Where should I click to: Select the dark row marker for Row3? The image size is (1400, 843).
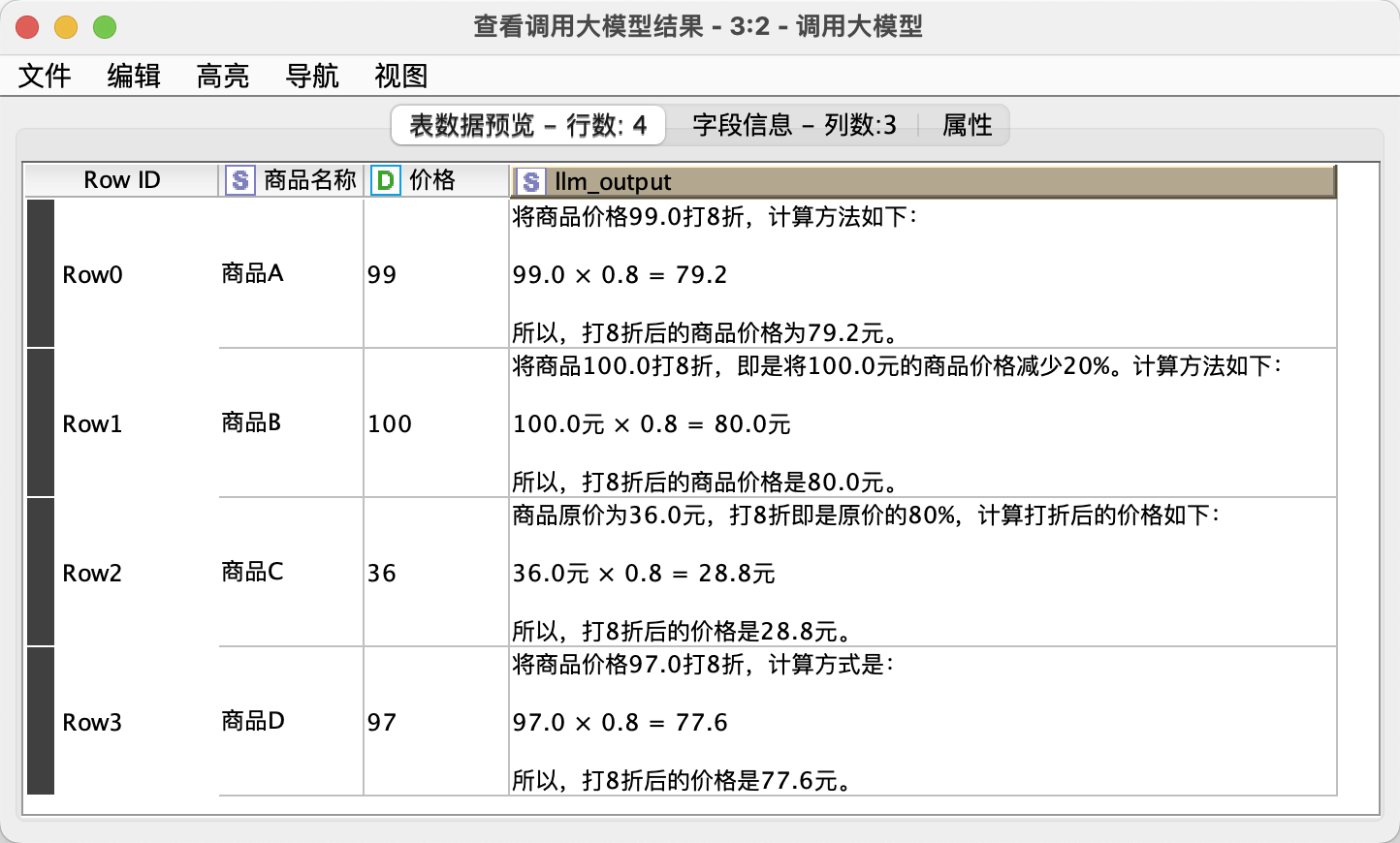point(40,722)
